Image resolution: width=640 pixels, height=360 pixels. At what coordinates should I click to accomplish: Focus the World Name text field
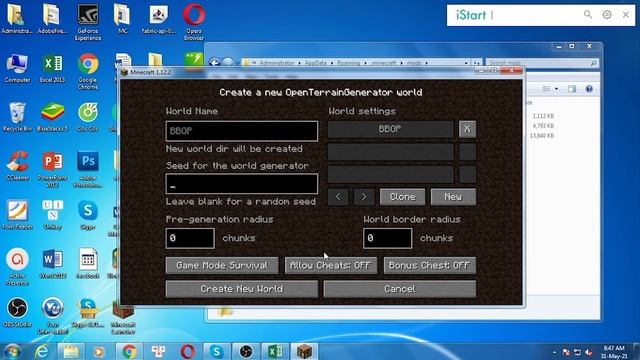click(x=242, y=131)
